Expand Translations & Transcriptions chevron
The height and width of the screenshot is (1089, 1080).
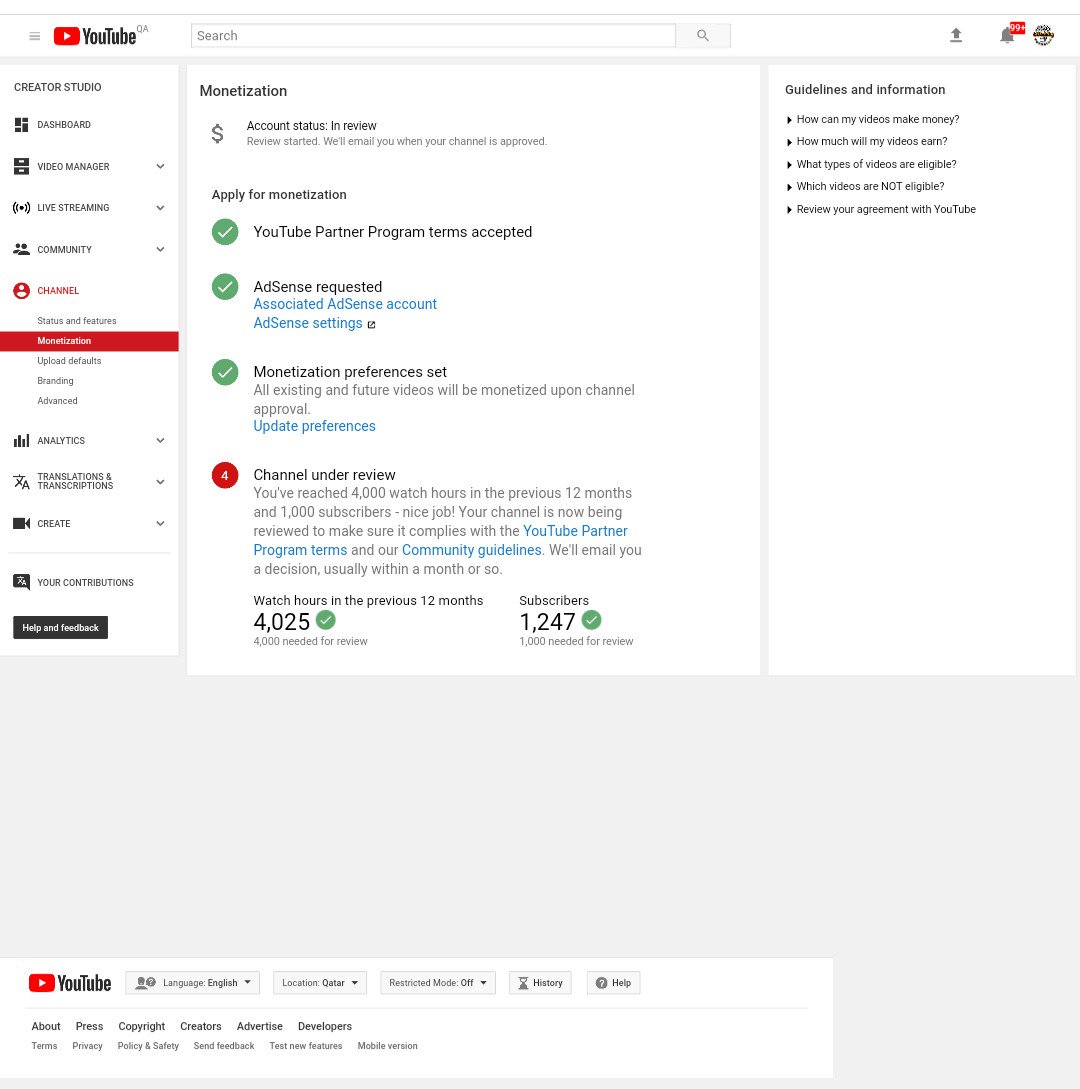pos(160,481)
